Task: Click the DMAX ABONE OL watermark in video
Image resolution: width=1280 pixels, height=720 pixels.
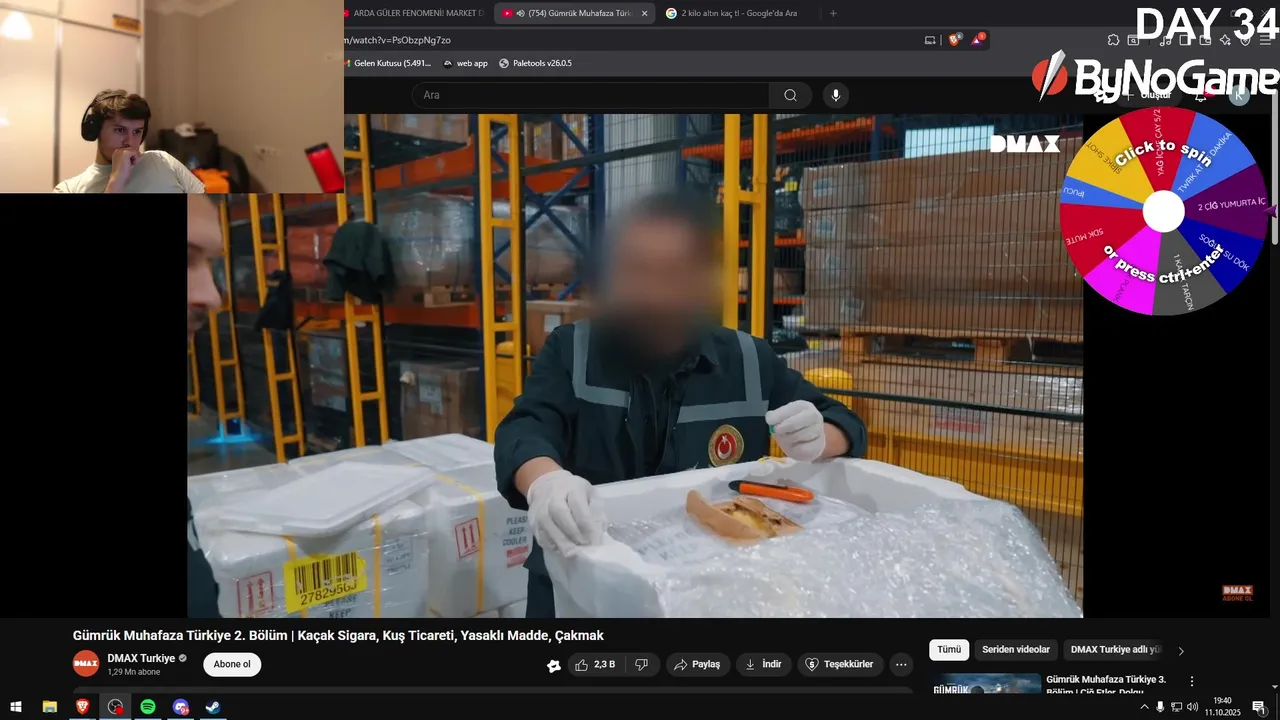Action: (x=1237, y=593)
